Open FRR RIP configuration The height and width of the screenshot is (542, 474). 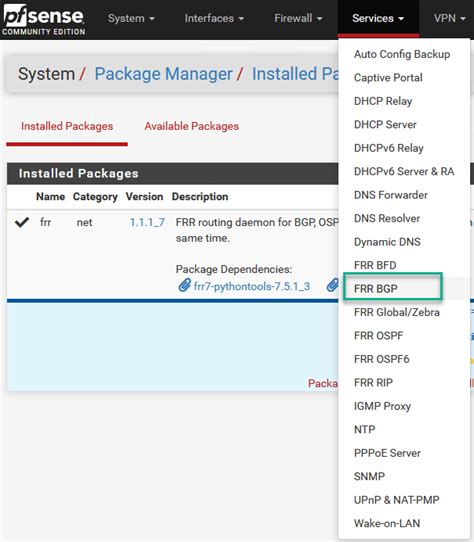tap(373, 383)
